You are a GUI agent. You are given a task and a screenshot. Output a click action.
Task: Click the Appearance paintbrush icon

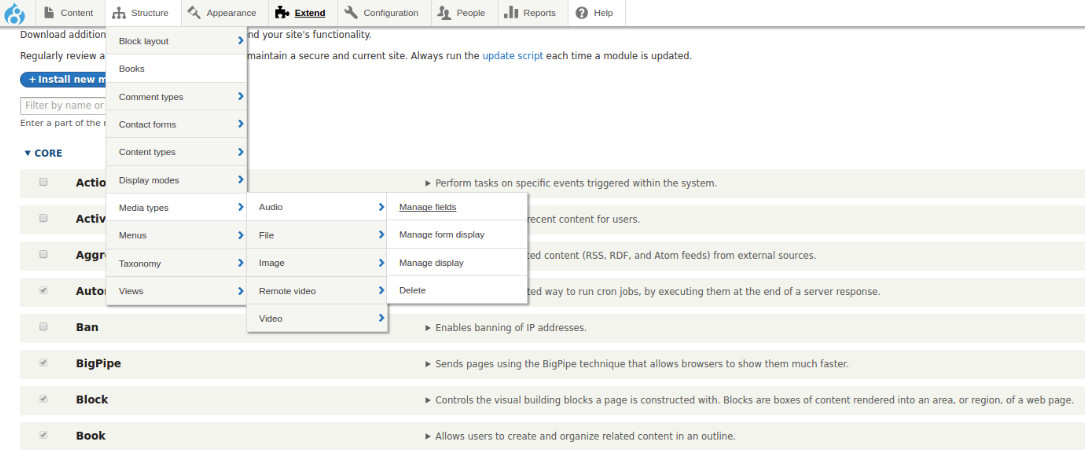point(194,12)
